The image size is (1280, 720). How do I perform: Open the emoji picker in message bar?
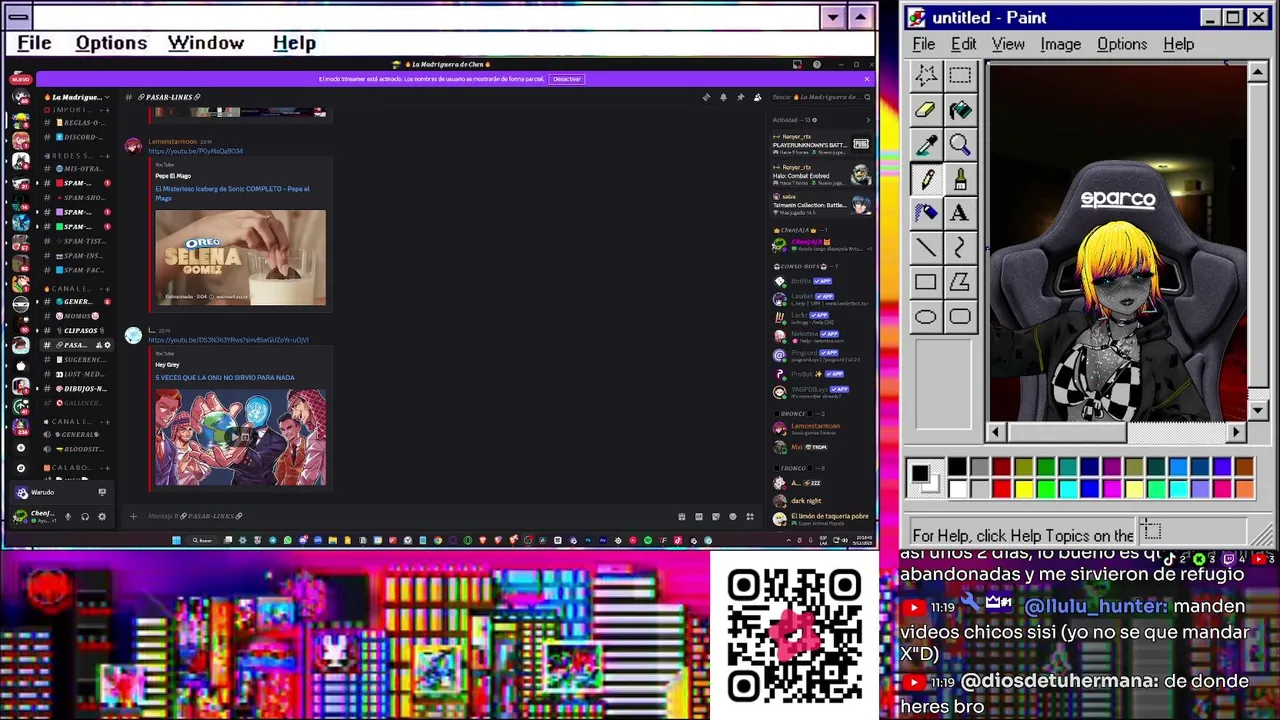point(732,517)
